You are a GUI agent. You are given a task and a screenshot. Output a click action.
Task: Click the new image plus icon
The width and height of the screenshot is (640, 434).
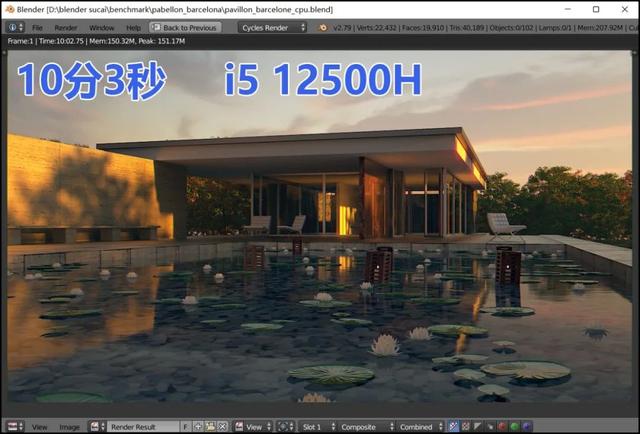point(198,427)
